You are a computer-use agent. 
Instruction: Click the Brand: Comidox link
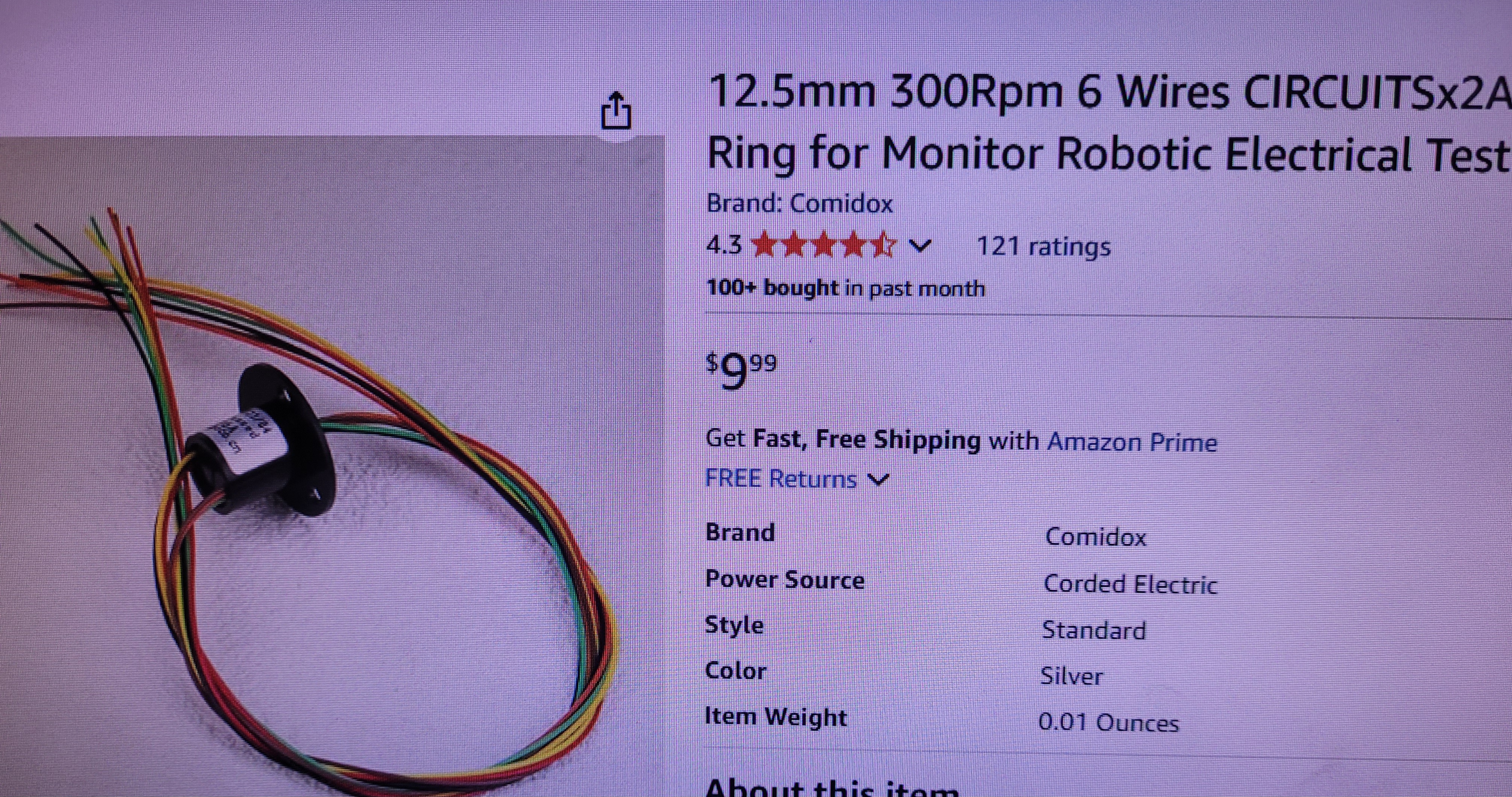(x=800, y=204)
